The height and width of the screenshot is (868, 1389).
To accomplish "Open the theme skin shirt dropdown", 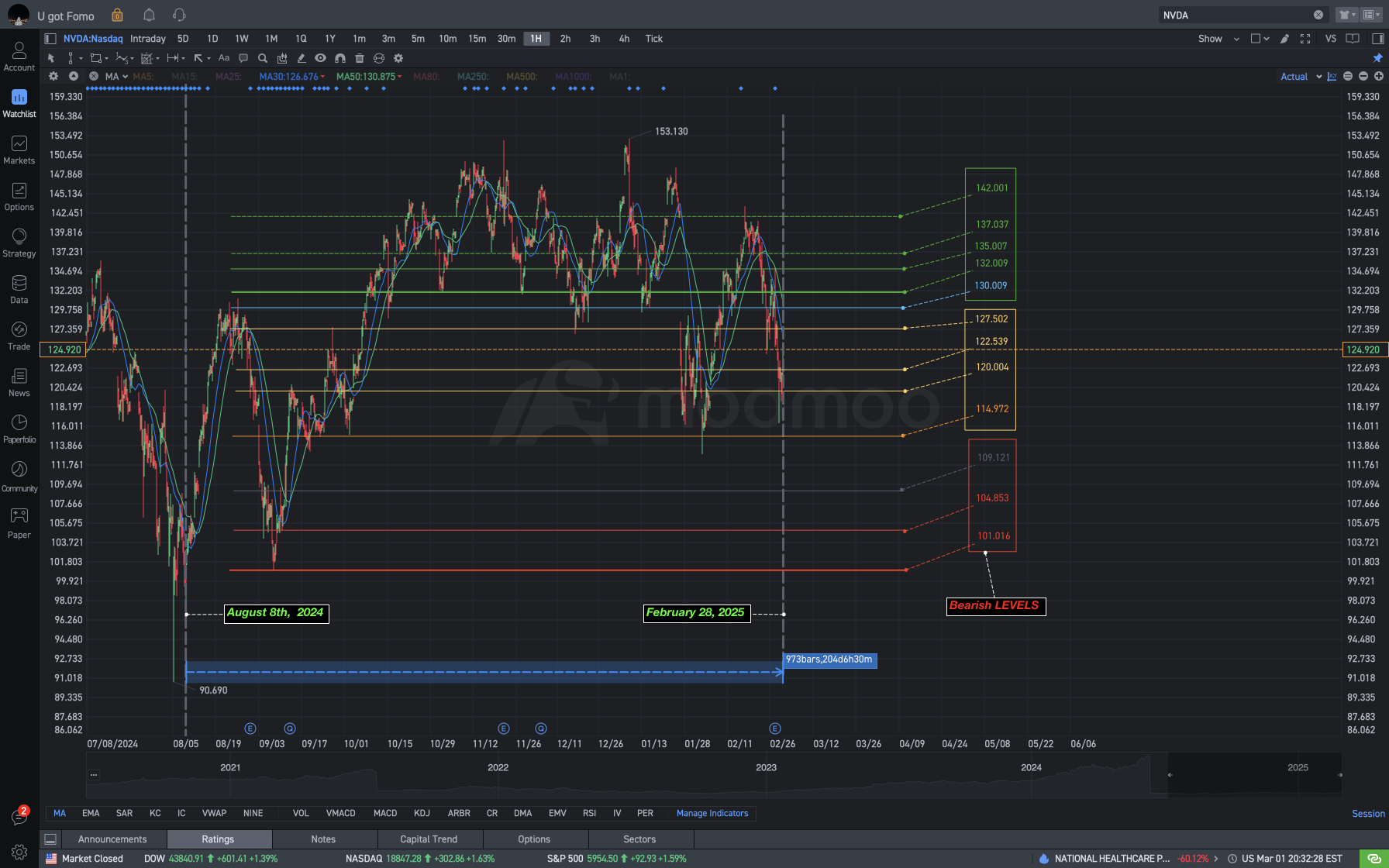I will [1346, 15].
